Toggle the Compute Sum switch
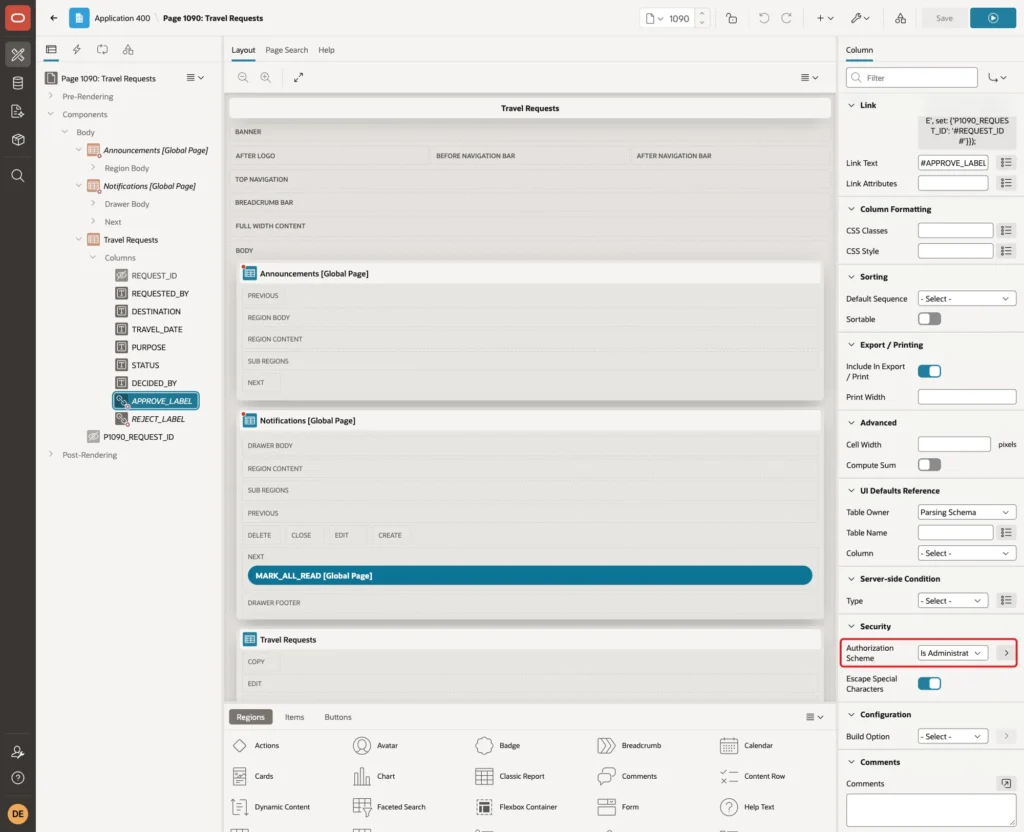The width and height of the screenshot is (1024, 832). [x=929, y=465]
